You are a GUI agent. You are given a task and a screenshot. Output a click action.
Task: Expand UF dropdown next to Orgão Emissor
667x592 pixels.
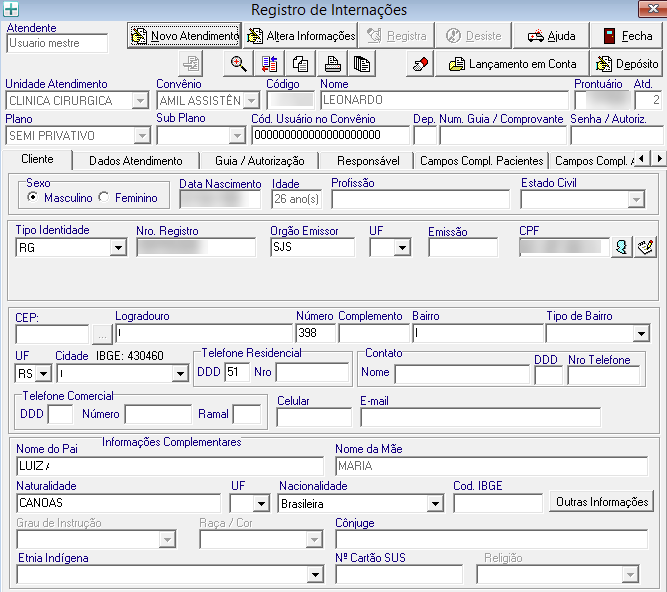pos(402,248)
